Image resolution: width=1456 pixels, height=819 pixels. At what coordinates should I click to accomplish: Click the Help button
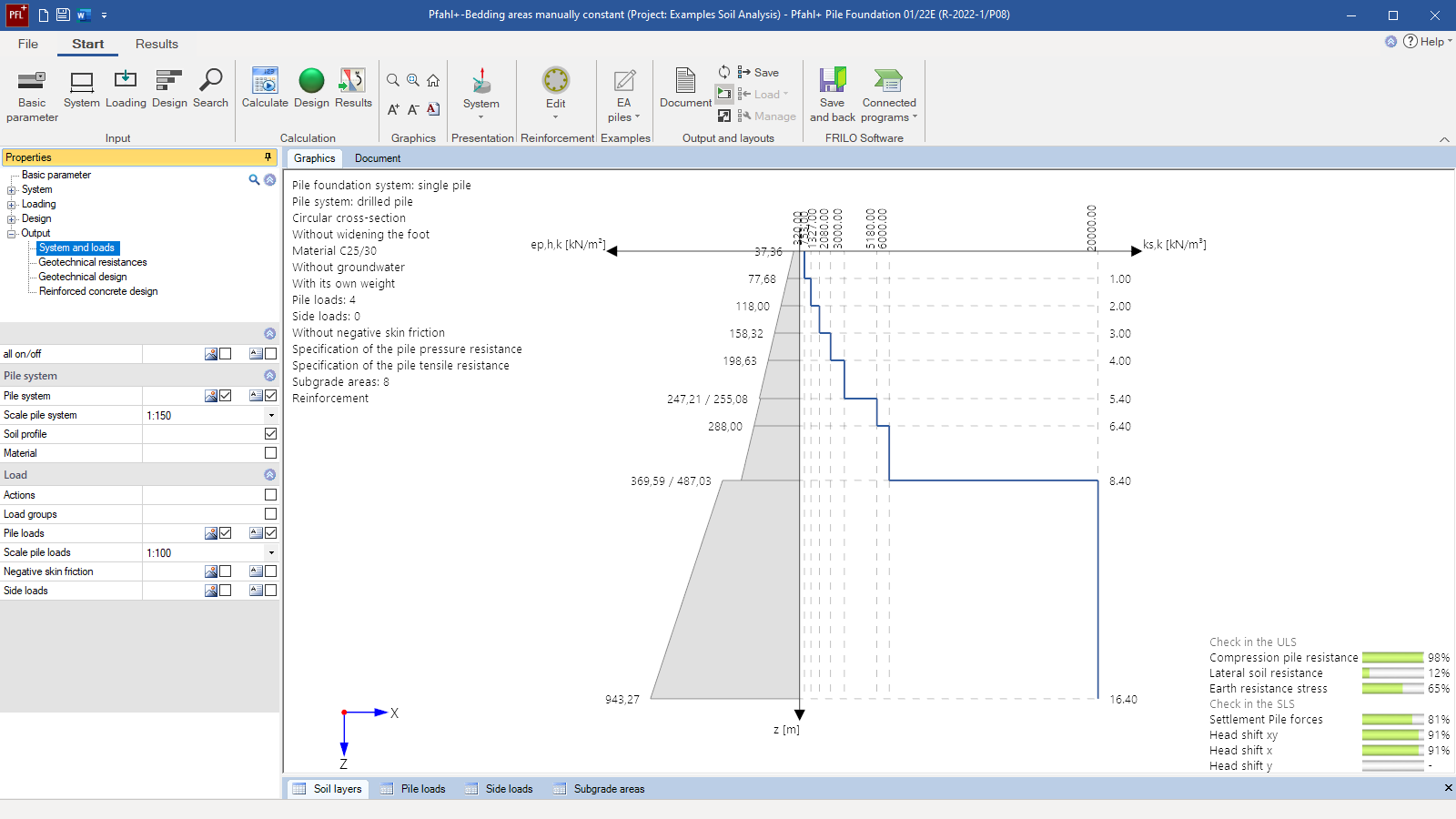pyautogui.click(x=1425, y=41)
